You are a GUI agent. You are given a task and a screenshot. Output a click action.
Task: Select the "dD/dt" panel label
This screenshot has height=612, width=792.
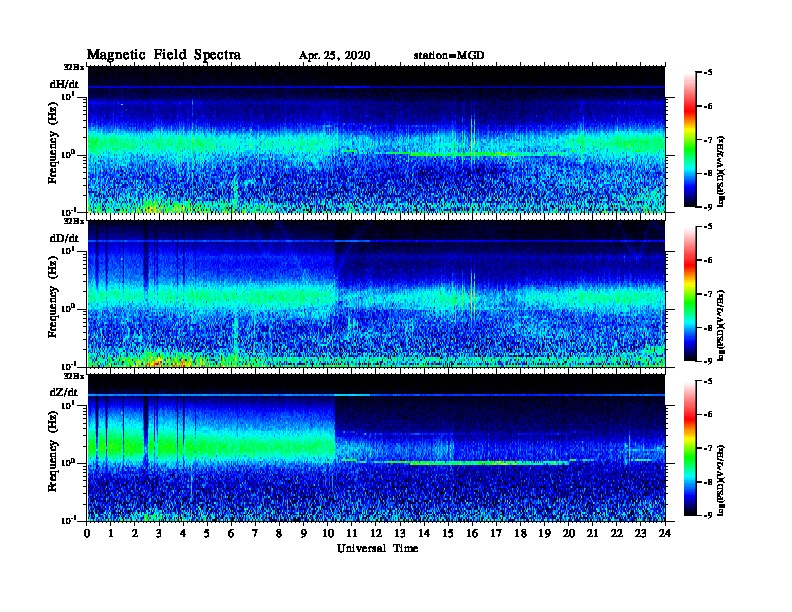tap(64, 238)
